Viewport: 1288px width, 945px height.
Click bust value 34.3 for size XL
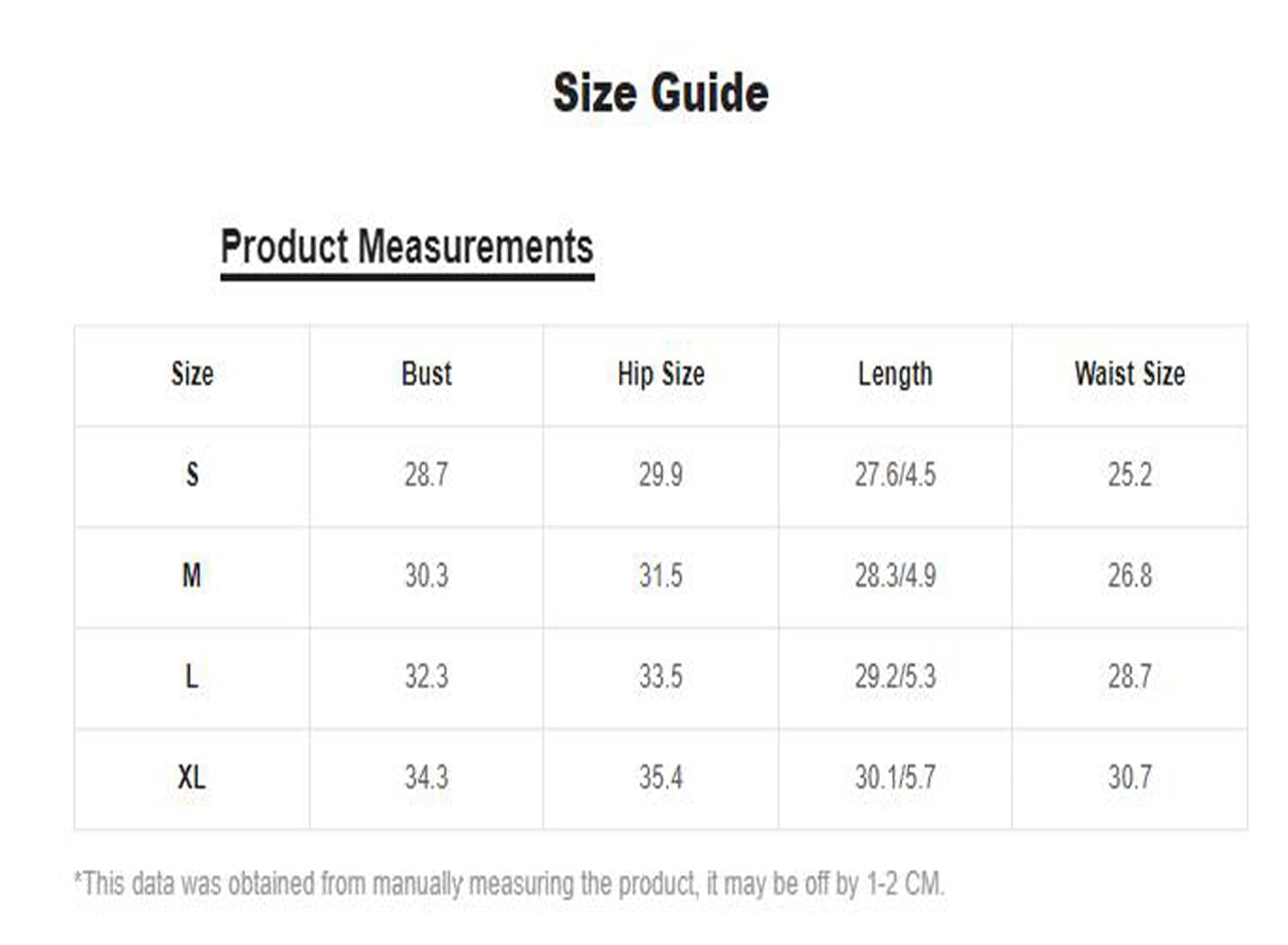426,777
